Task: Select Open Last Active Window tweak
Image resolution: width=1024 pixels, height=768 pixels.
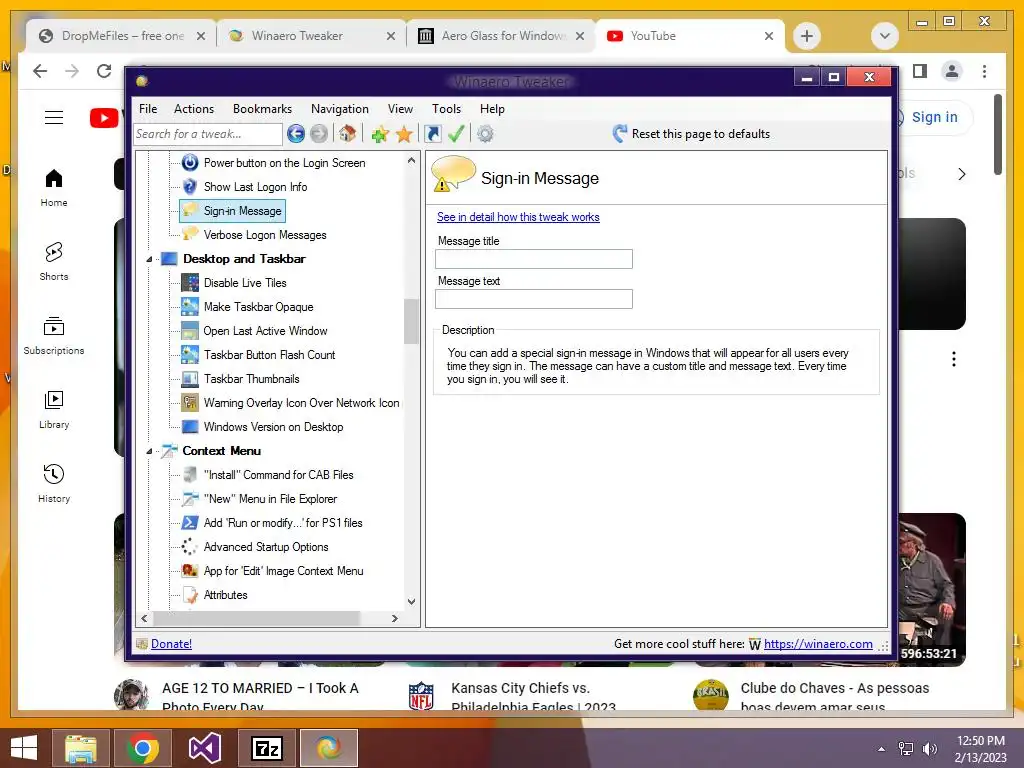Action: (x=265, y=331)
